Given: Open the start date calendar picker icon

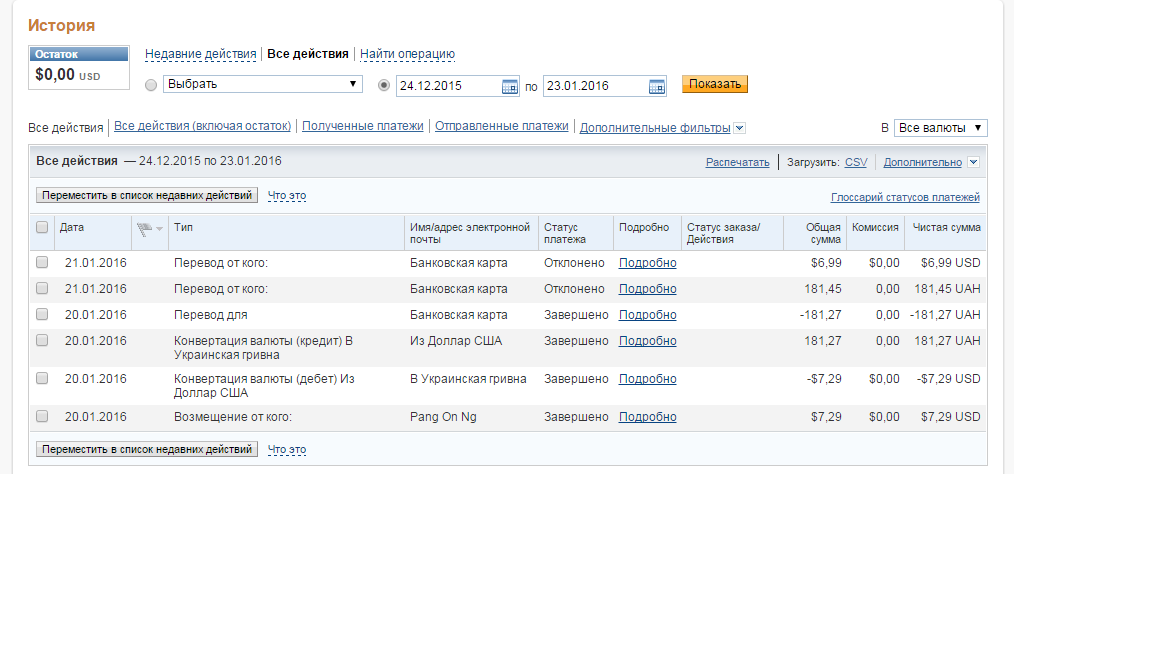Looking at the screenshot, I should pyautogui.click(x=510, y=86).
